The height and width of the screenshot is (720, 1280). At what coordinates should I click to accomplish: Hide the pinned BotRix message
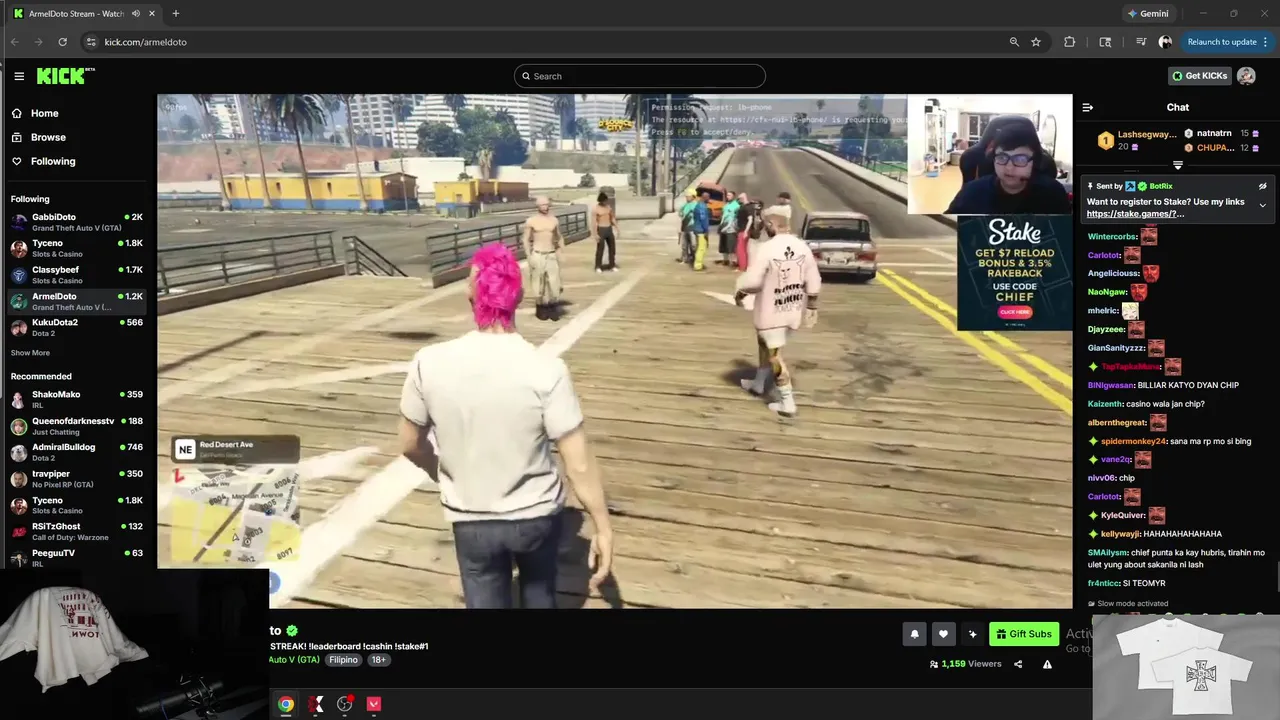(1262, 186)
